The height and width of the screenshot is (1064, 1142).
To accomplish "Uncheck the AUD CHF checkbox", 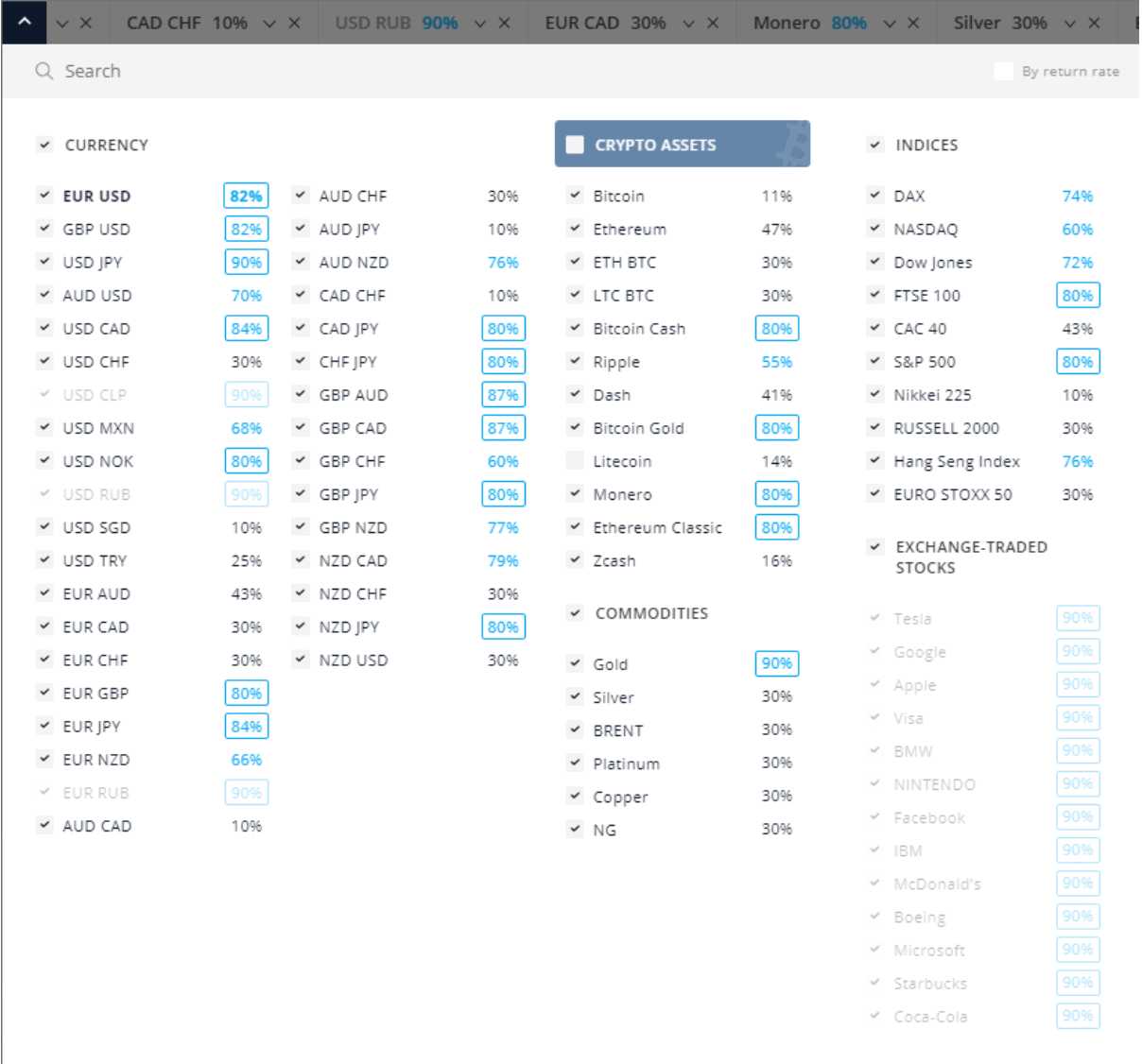I will (x=301, y=196).
